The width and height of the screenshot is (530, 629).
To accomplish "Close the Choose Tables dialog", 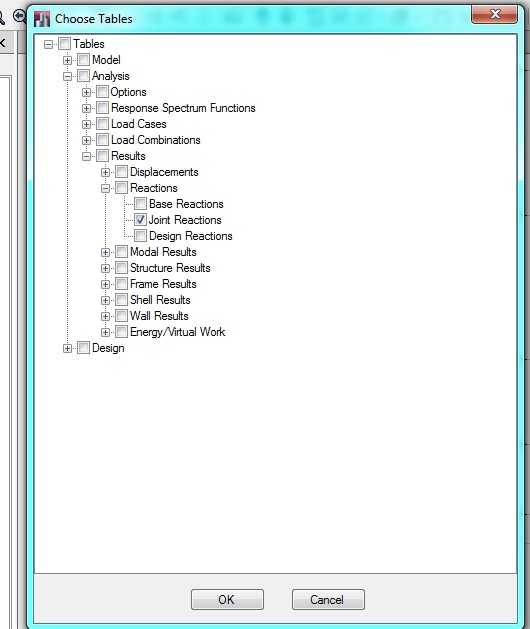I will coord(494,15).
